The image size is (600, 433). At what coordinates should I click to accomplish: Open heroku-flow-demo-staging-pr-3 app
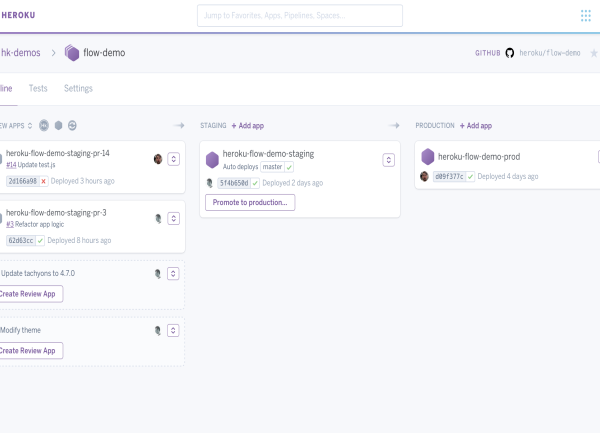(56, 213)
